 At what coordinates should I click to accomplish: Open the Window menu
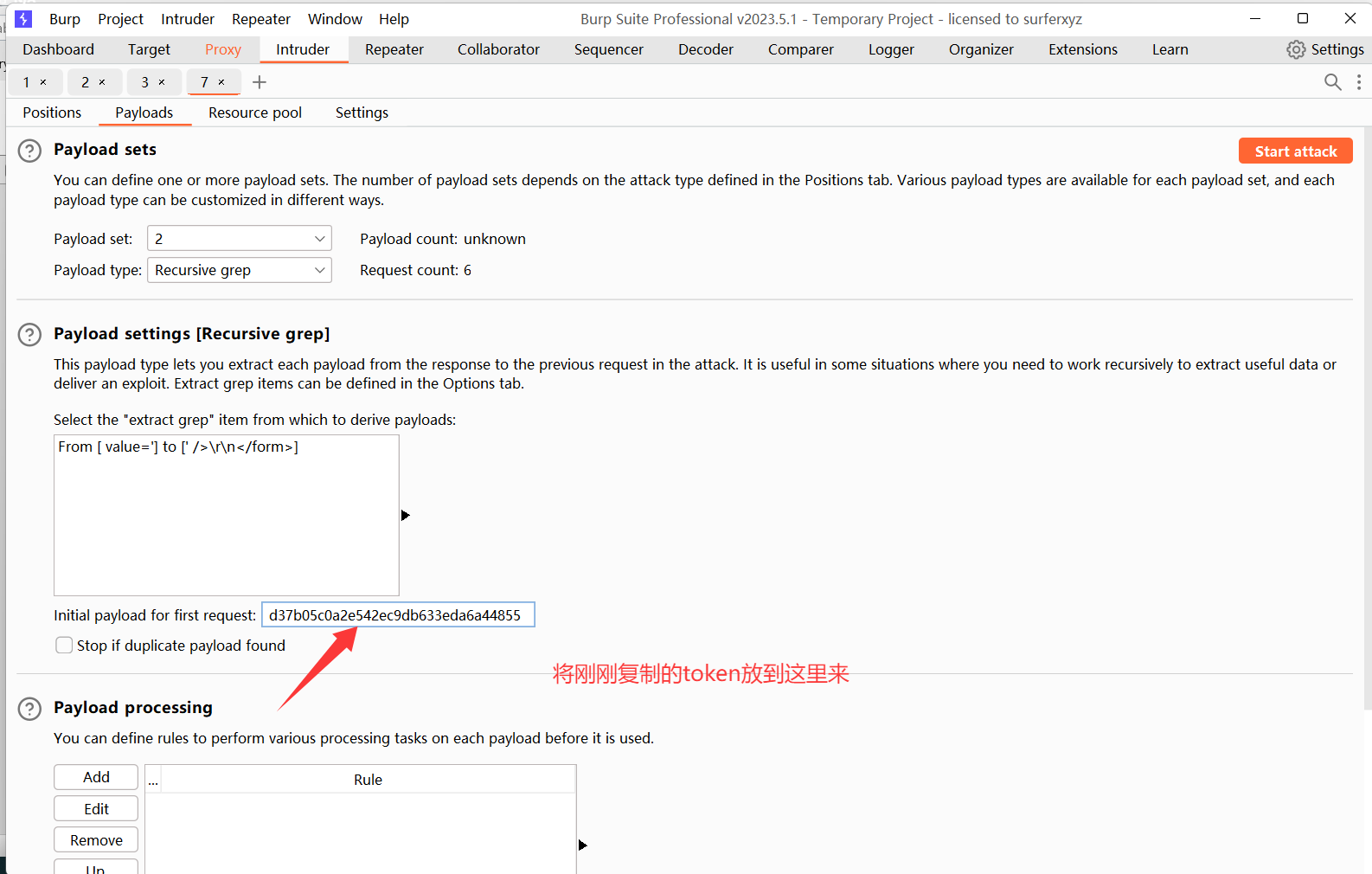(x=335, y=19)
